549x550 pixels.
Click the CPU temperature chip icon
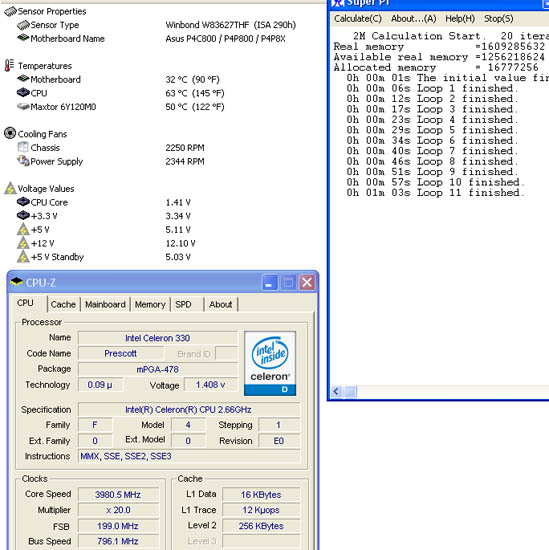click(x=23, y=93)
